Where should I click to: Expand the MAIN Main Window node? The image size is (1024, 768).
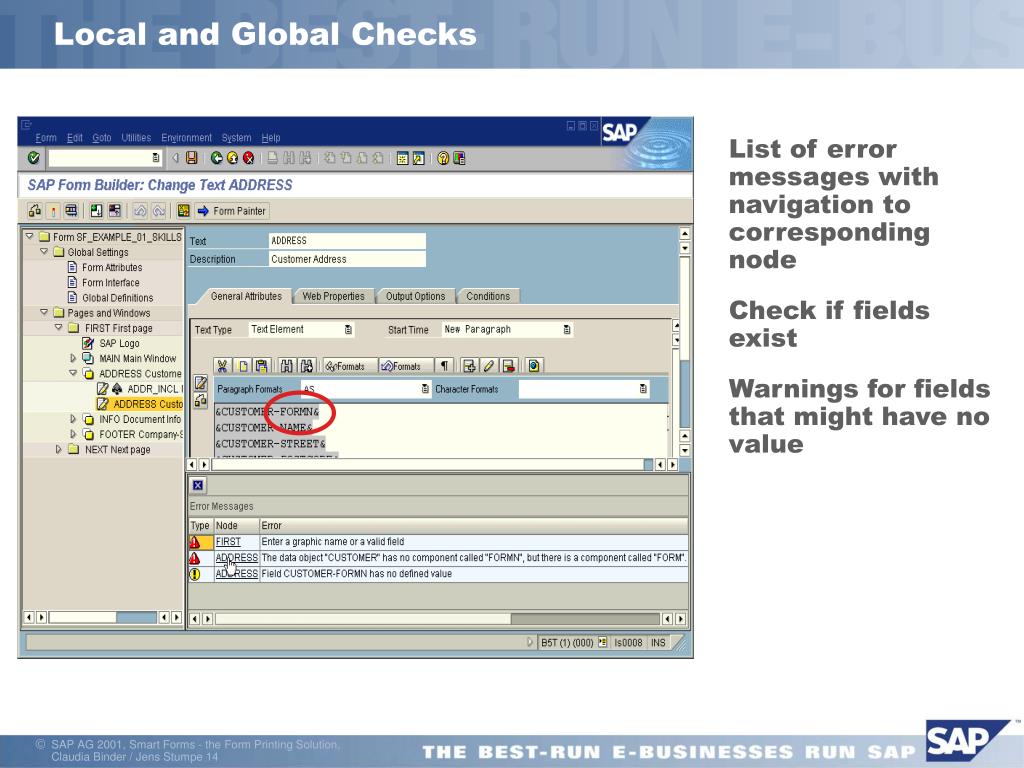(72, 358)
